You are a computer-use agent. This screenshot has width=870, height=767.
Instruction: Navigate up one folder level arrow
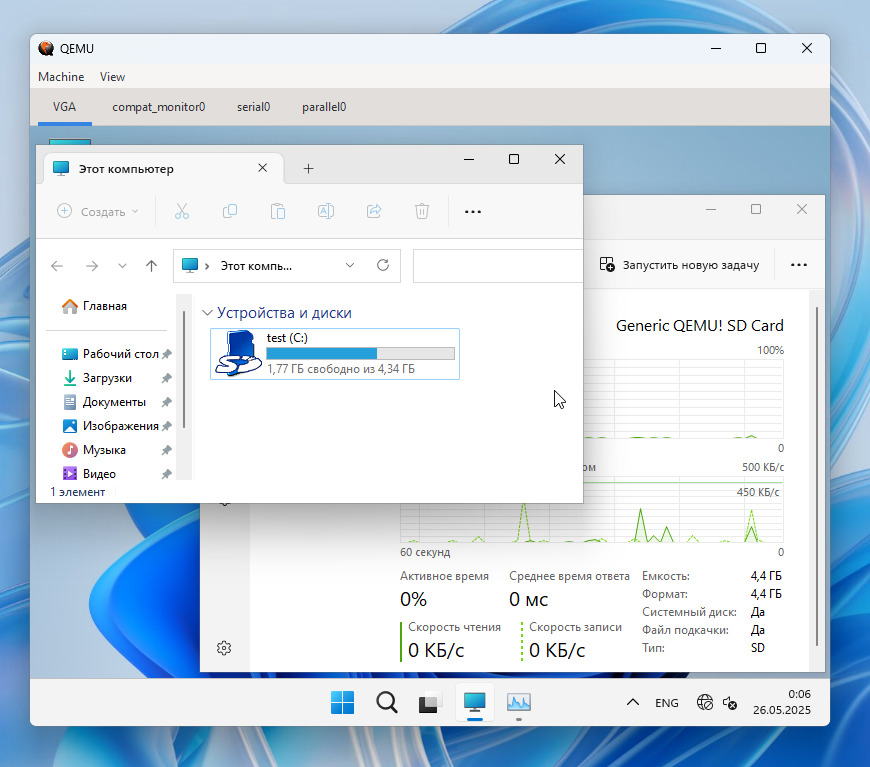pyautogui.click(x=151, y=266)
